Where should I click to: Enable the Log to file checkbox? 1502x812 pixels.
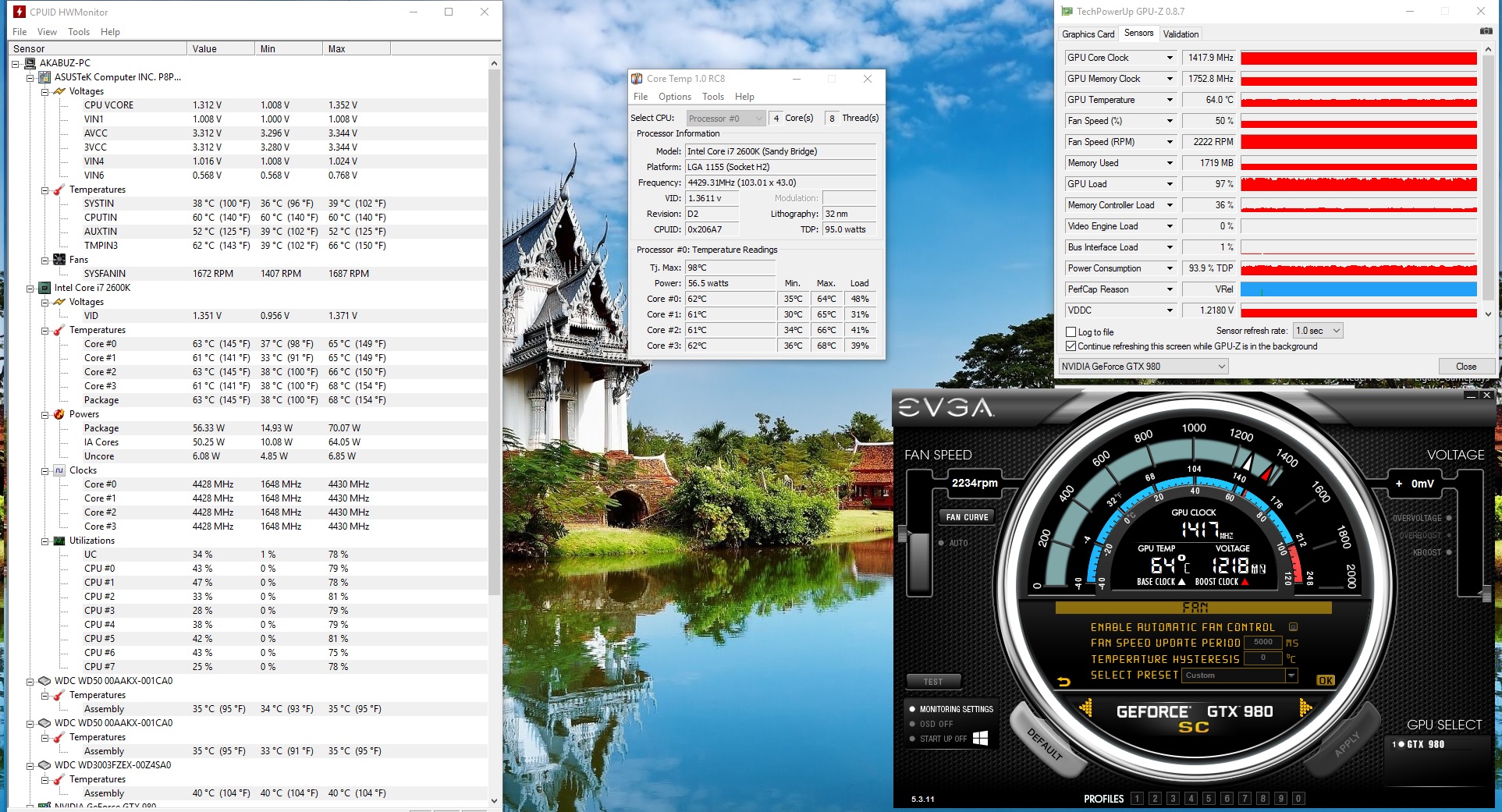pos(1071,332)
